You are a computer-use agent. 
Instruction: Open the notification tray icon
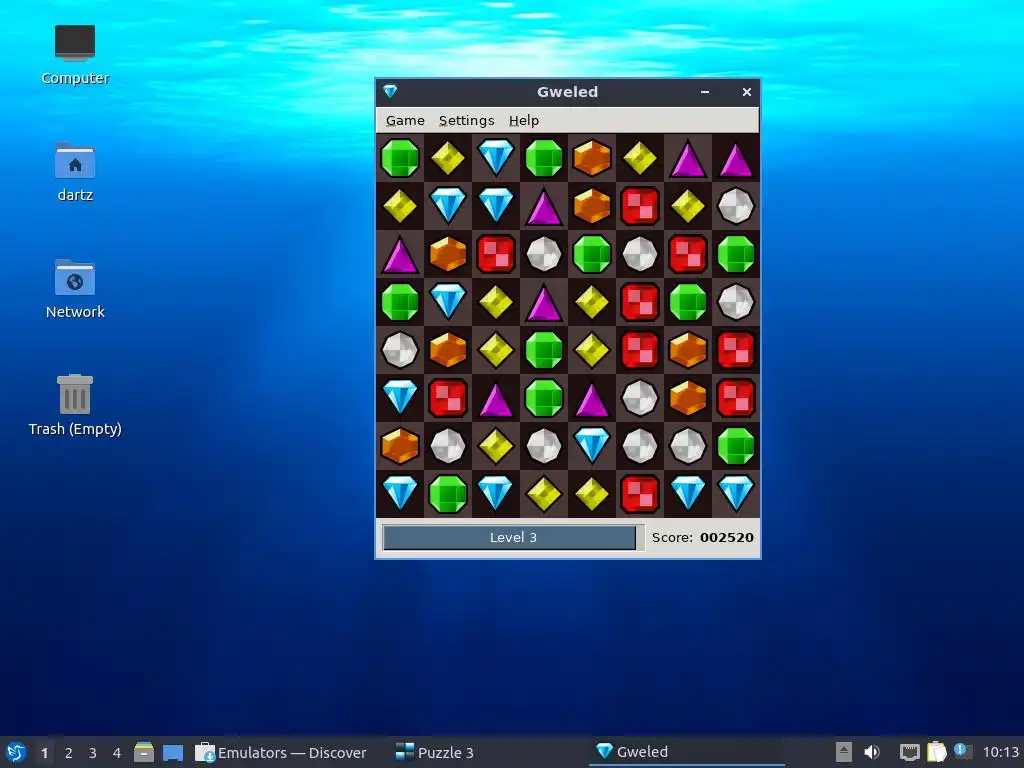point(961,751)
